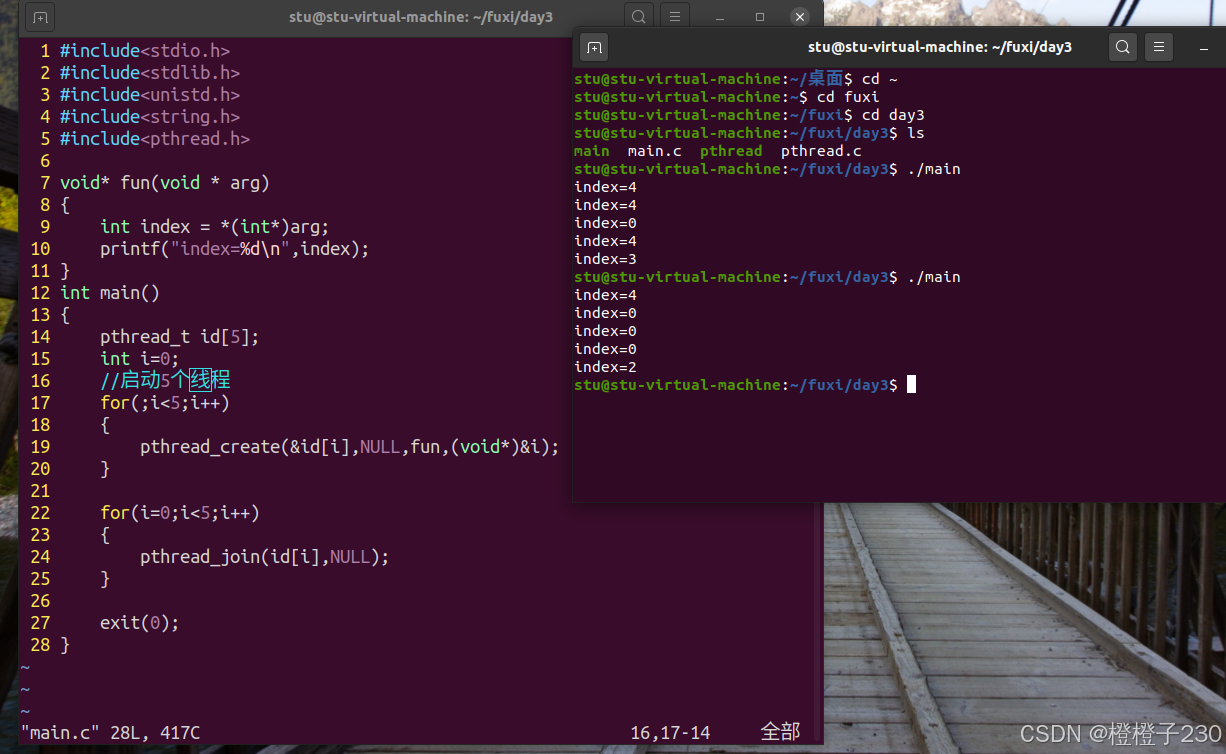Open a new tab in the shell output terminal
The height and width of the screenshot is (754, 1226).
click(594, 47)
